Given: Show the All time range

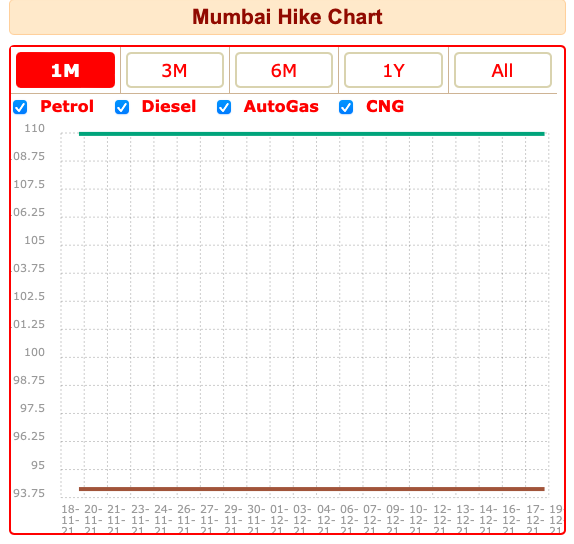Looking at the screenshot, I should tap(503, 70).
